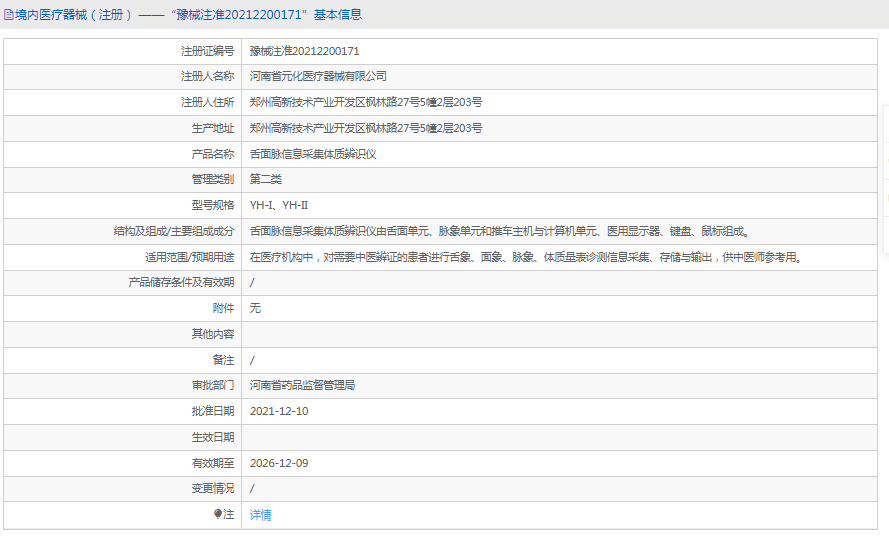The image size is (889, 538).
Task: Select product name 舌面脉信息采集体质辨识仪
Action: coord(313,154)
